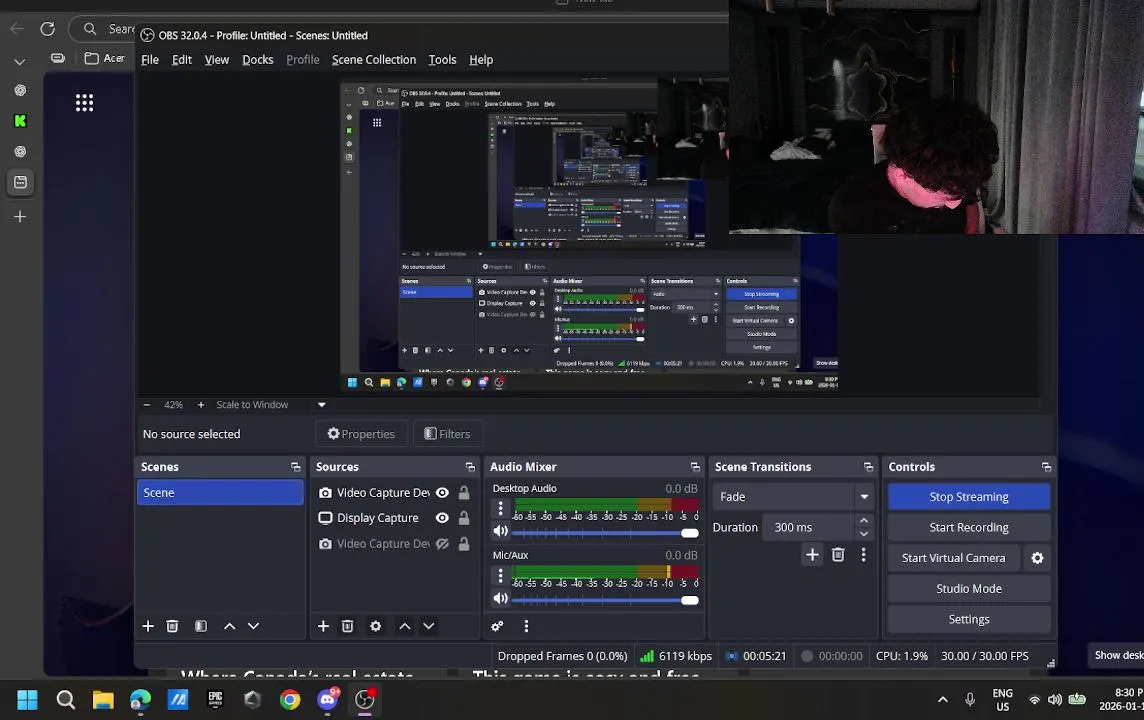Undock the Scene Transitions panel icon
Viewport: 1144px width, 720px height.
868,467
